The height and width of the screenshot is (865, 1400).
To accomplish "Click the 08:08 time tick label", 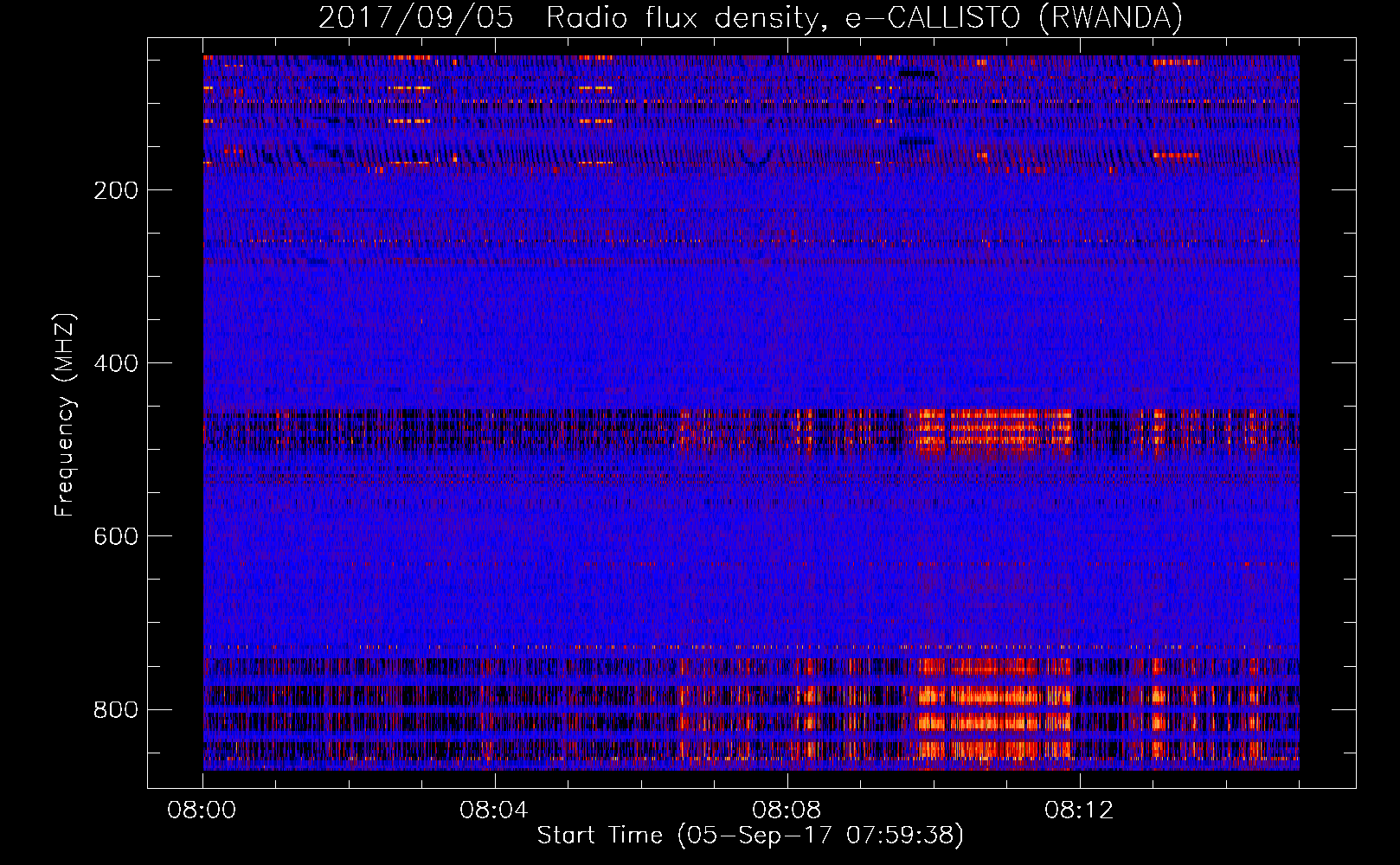I will tap(787, 811).
